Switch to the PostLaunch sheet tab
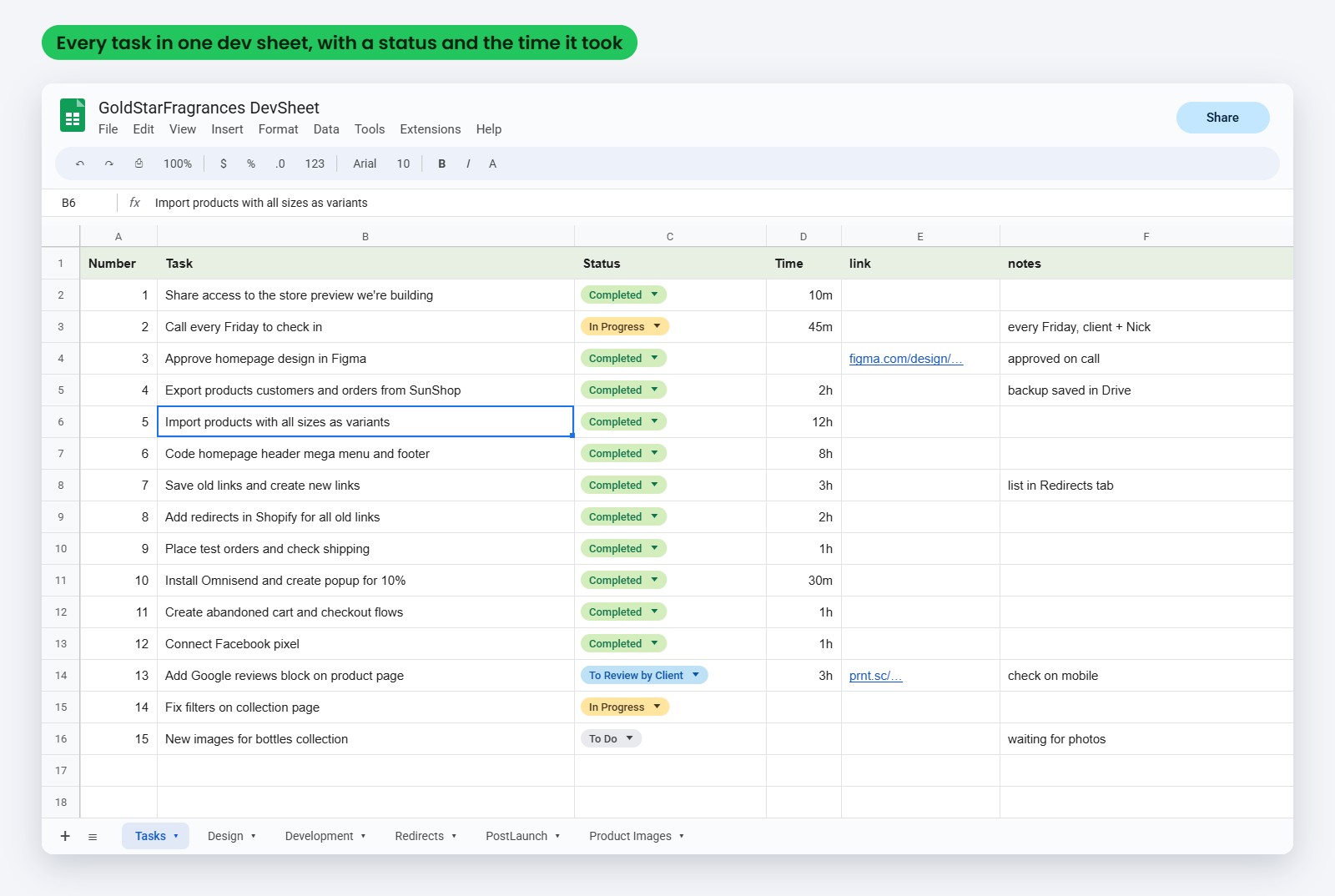Image resolution: width=1335 pixels, height=896 pixels. [x=522, y=836]
